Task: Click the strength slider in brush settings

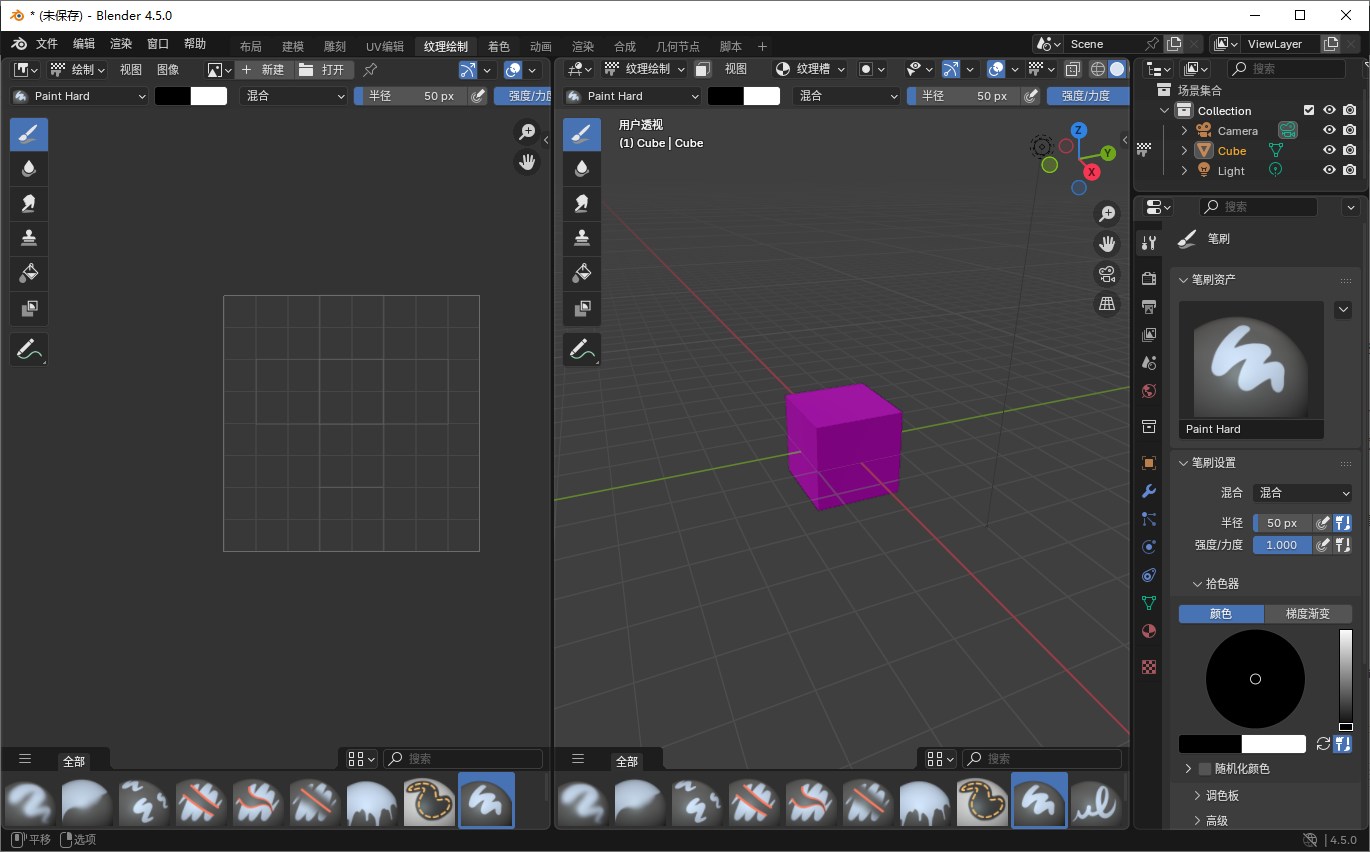Action: [1282, 545]
